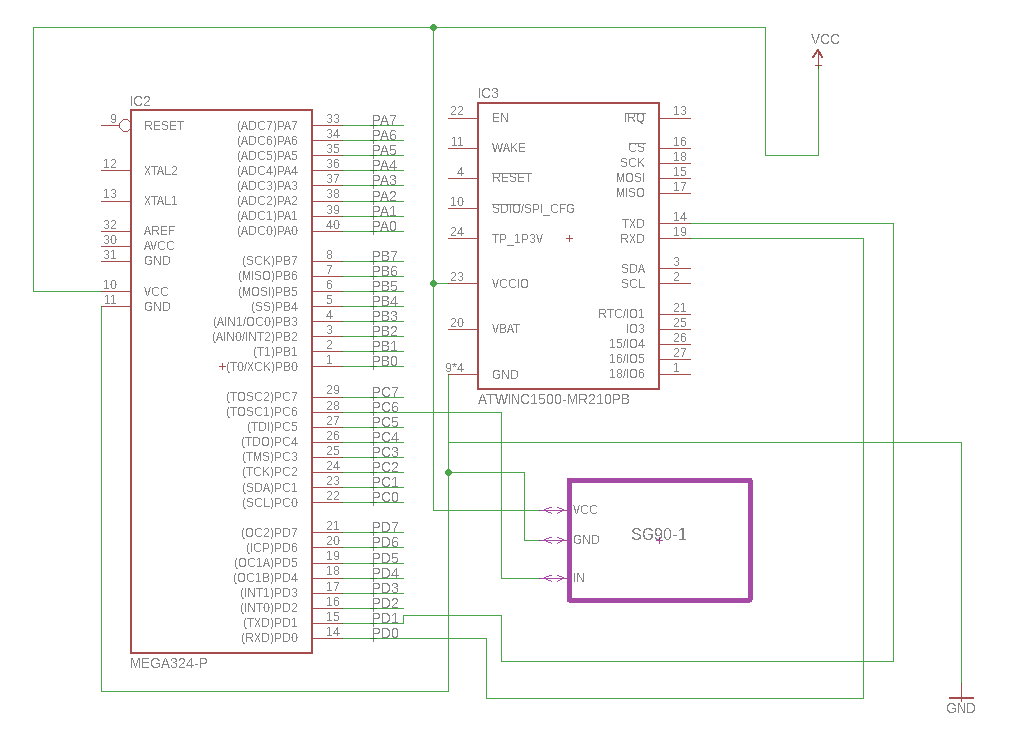This screenshot has height=743, width=1030.
Task: Click the (RXD)PD0 pin name
Action: click(x=269, y=638)
